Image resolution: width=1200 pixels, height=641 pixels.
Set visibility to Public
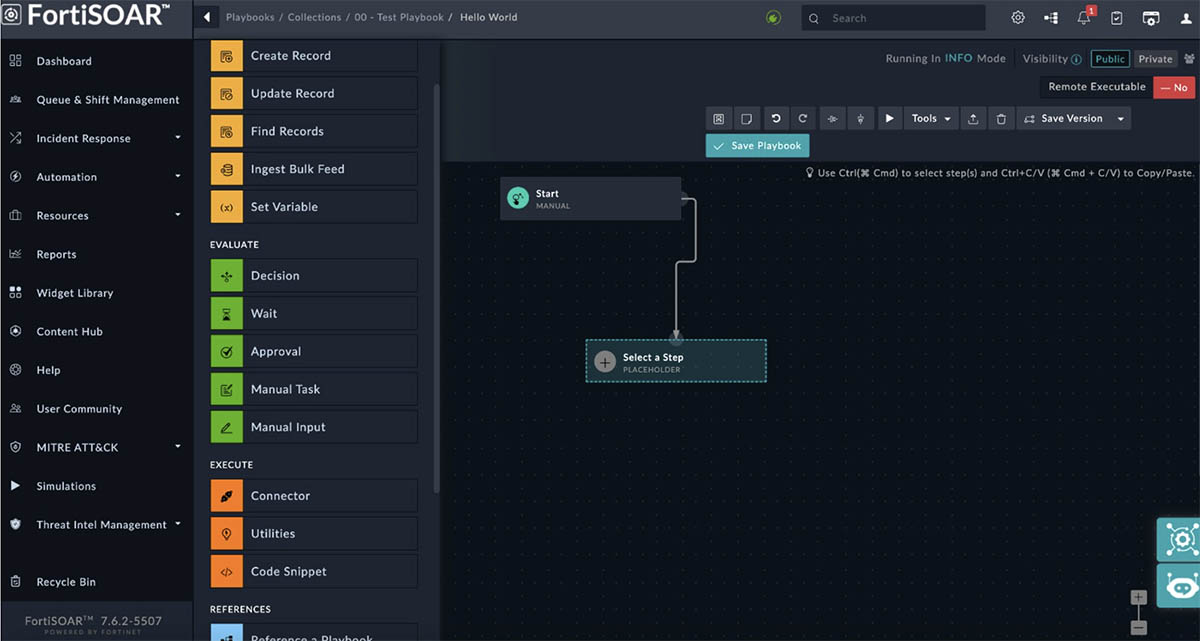pos(1110,59)
